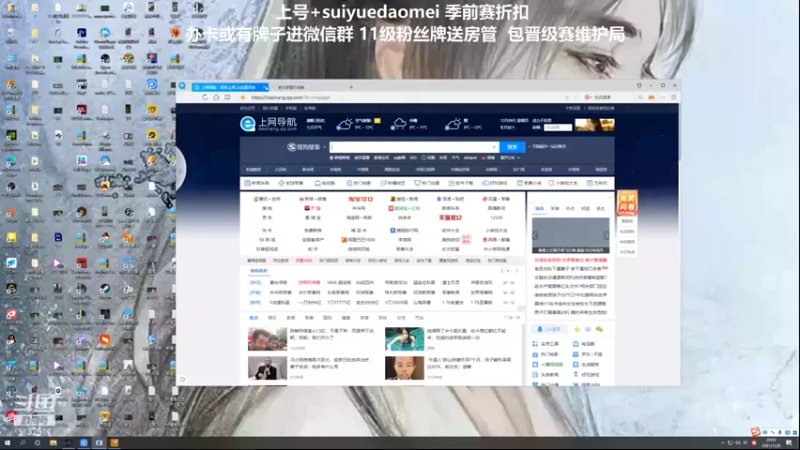Click the header advertisement thumbnail at top right
Image resolution: width=800 pixels, height=450 pixels.
[x=594, y=124]
